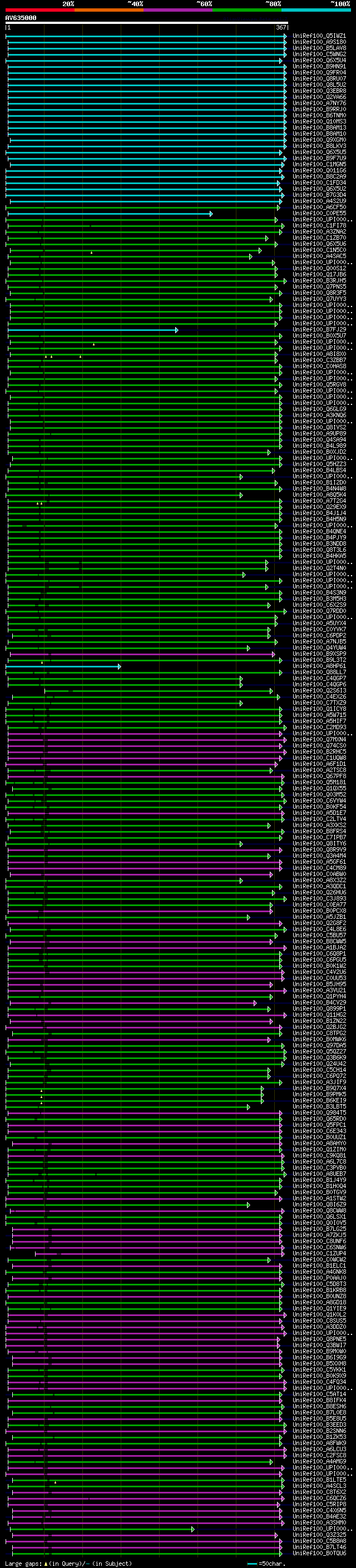Select the UniRef100_Q8RU07 label
This screenshot has width=356, height=1568.
[x=319, y=78]
